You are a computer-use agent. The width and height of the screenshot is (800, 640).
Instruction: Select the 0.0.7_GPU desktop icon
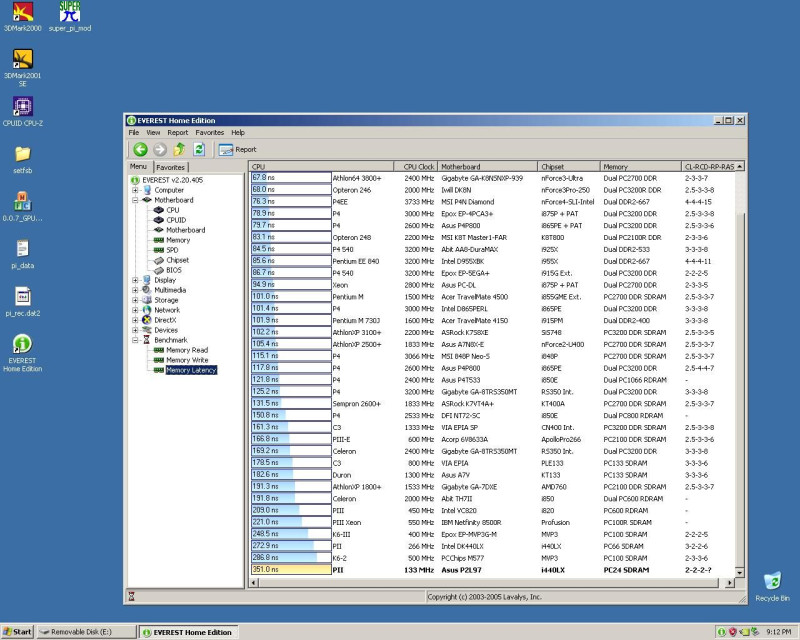tap(22, 207)
